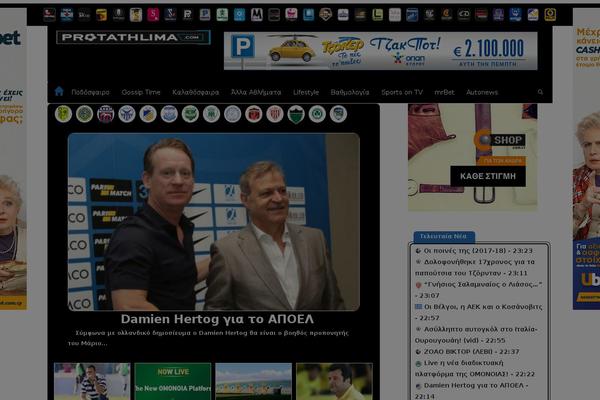Open sidebar news item Damien Hertog για το ΑΠΟΕΛ
The width and height of the screenshot is (600, 400).
coord(471,391)
